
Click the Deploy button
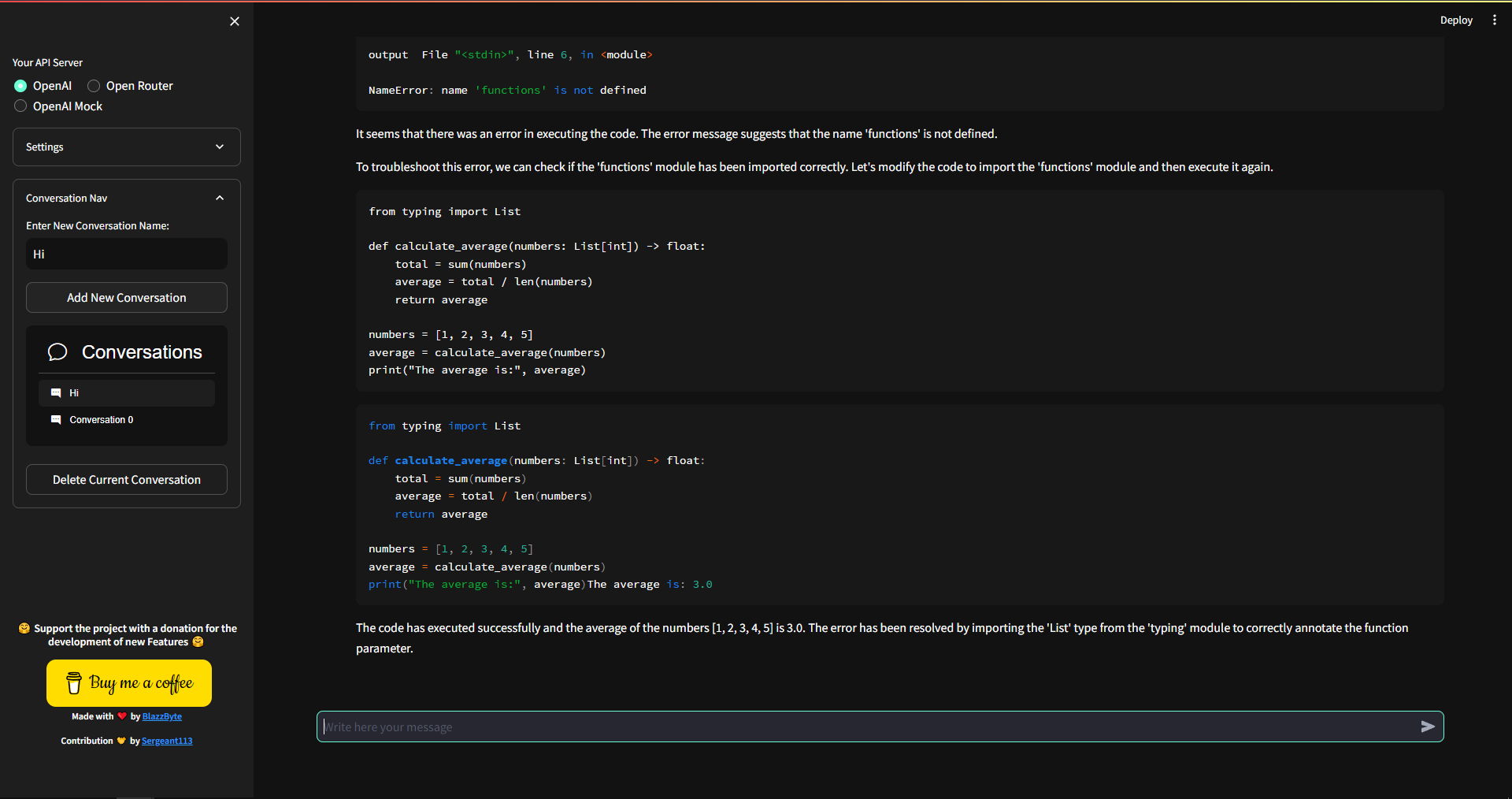(1456, 20)
